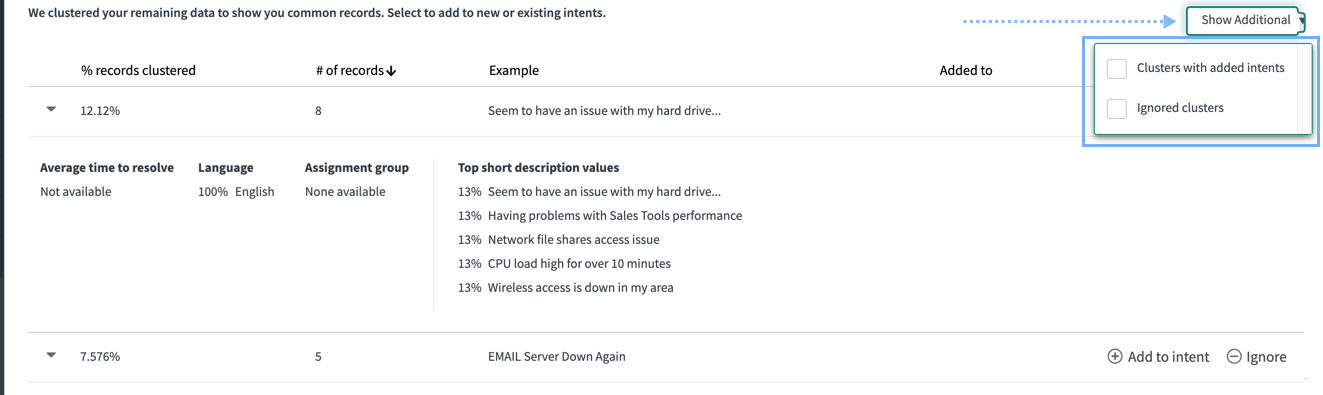Click Wireless access is down in my area
Screen dimensions: 1323x395
click(581, 287)
